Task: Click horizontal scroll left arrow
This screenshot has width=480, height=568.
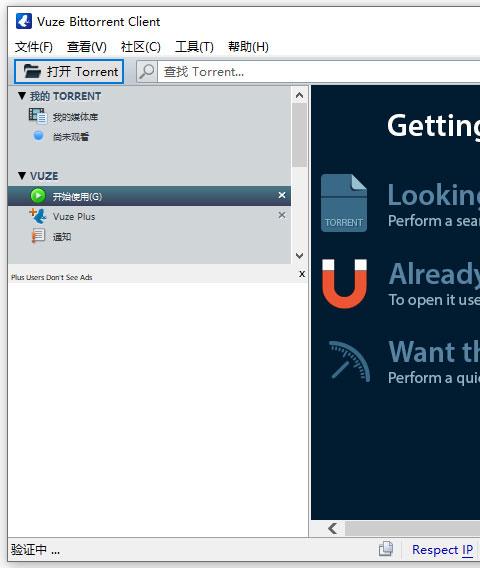Action: (x=333, y=529)
